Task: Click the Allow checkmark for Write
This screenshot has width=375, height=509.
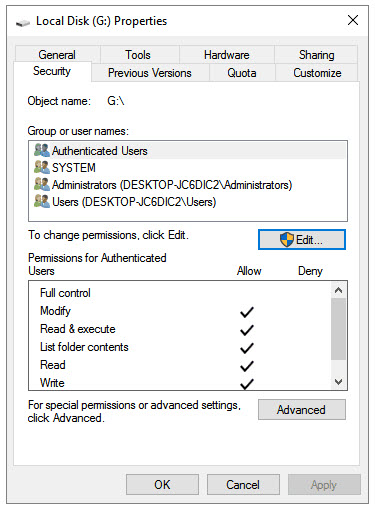Action: [247, 384]
